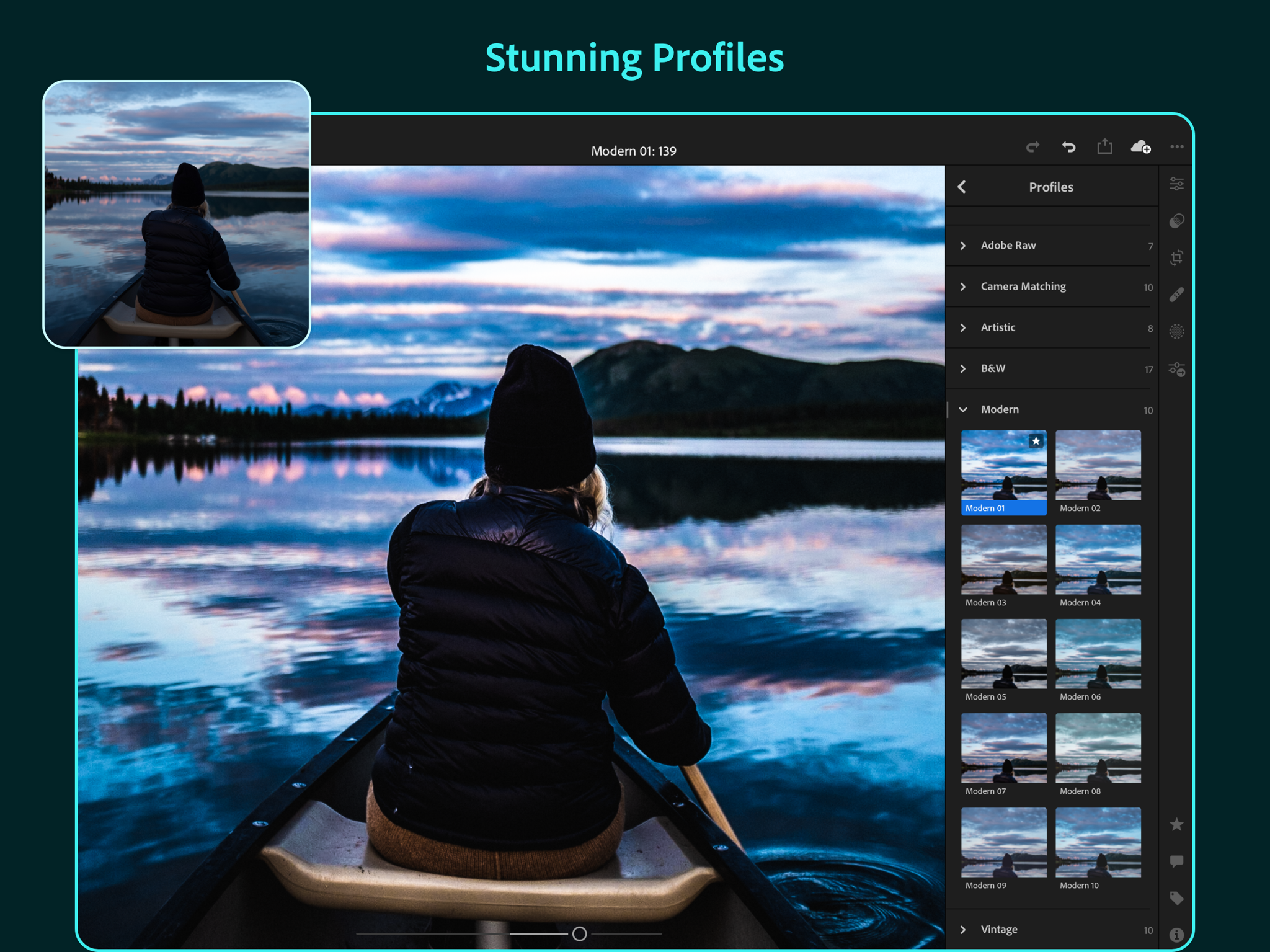The width and height of the screenshot is (1270, 952).
Task: Toggle the star rating icon in sidebar
Action: pyautogui.click(x=1176, y=824)
